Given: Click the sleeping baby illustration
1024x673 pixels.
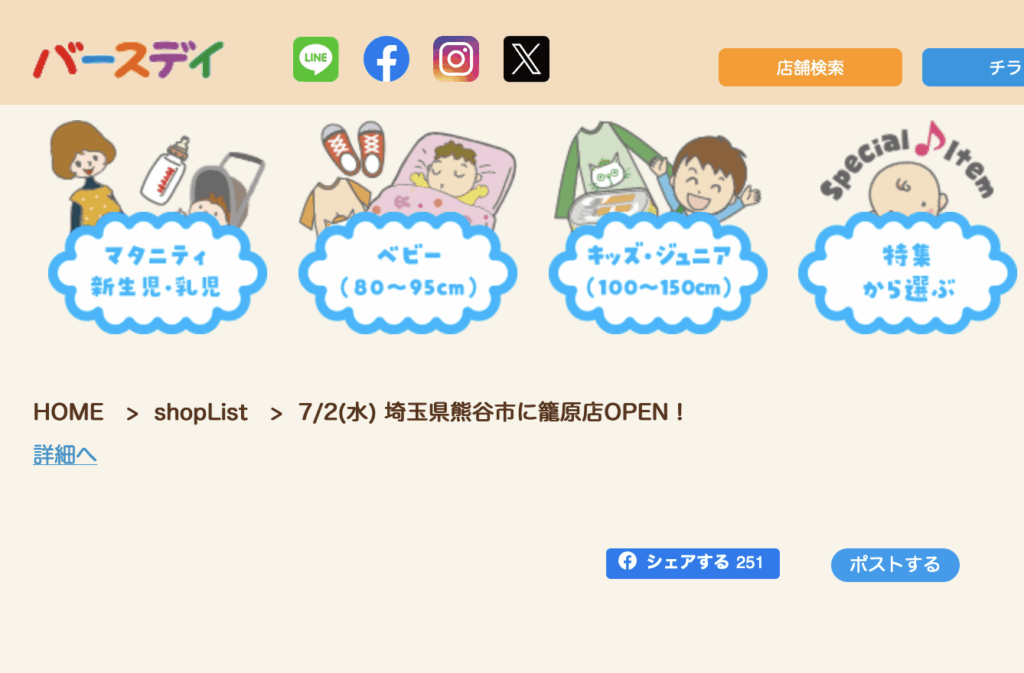Looking at the screenshot, I should point(408,171).
